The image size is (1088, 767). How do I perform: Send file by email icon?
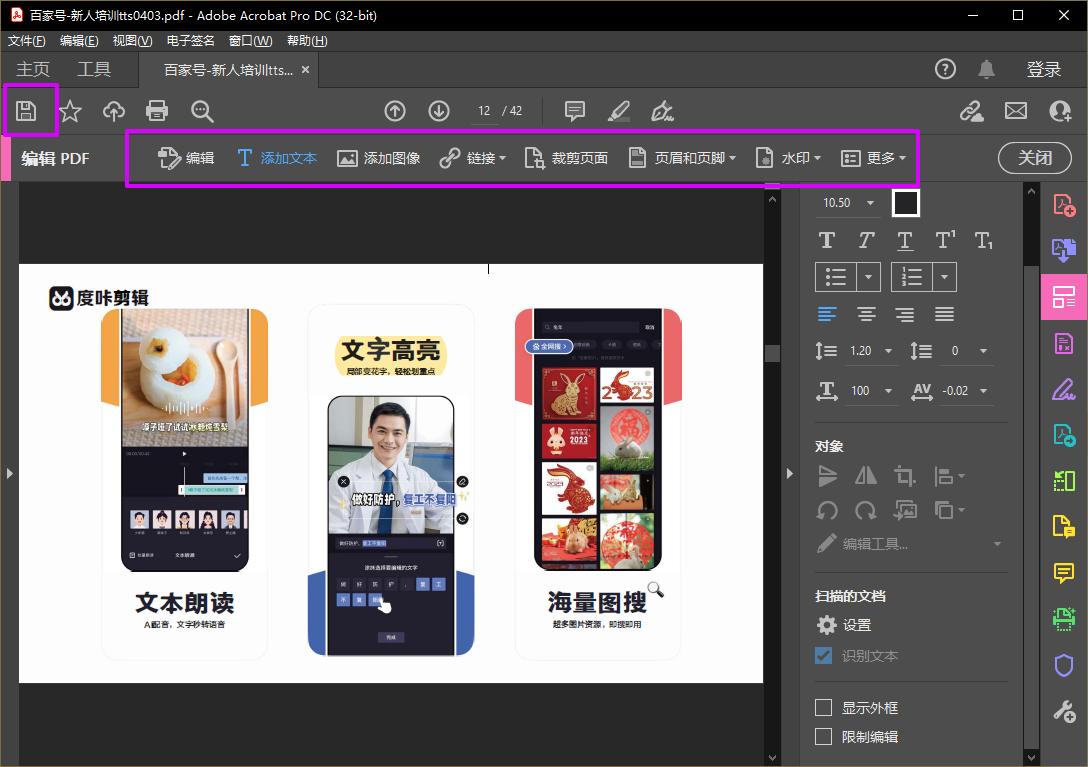point(1016,111)
